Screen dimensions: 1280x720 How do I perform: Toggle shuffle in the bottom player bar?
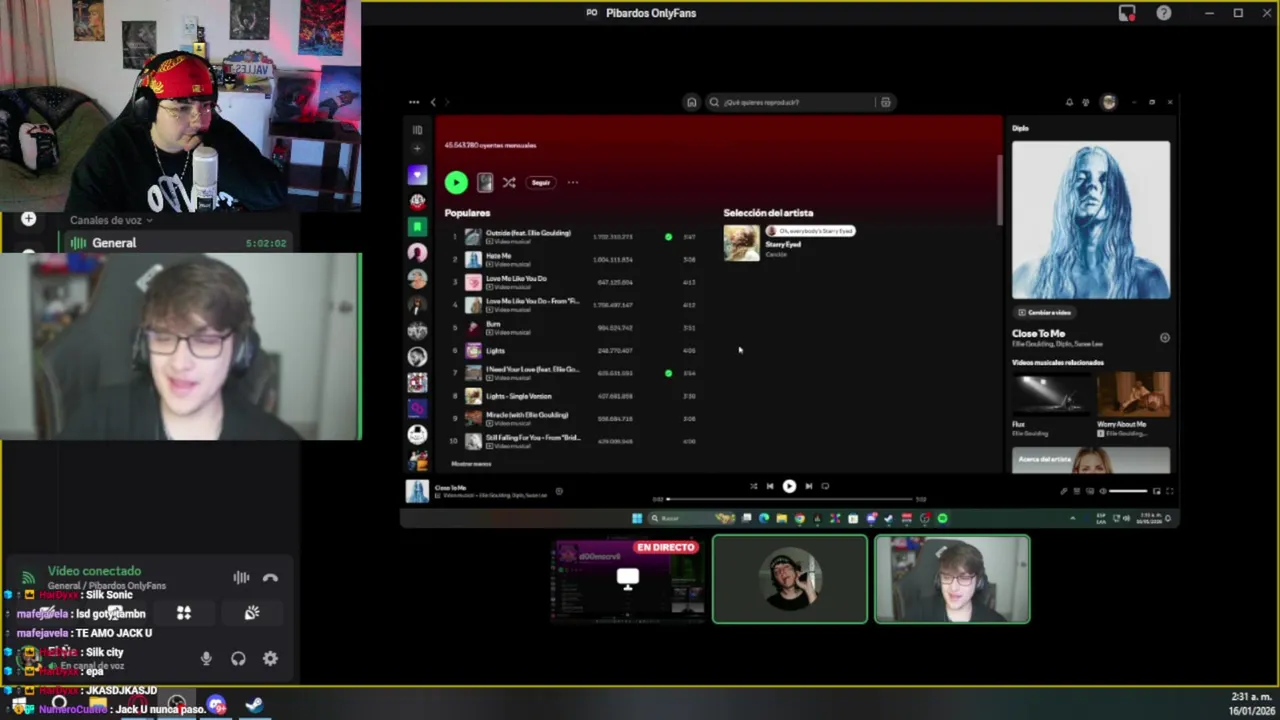coord(753,486)
